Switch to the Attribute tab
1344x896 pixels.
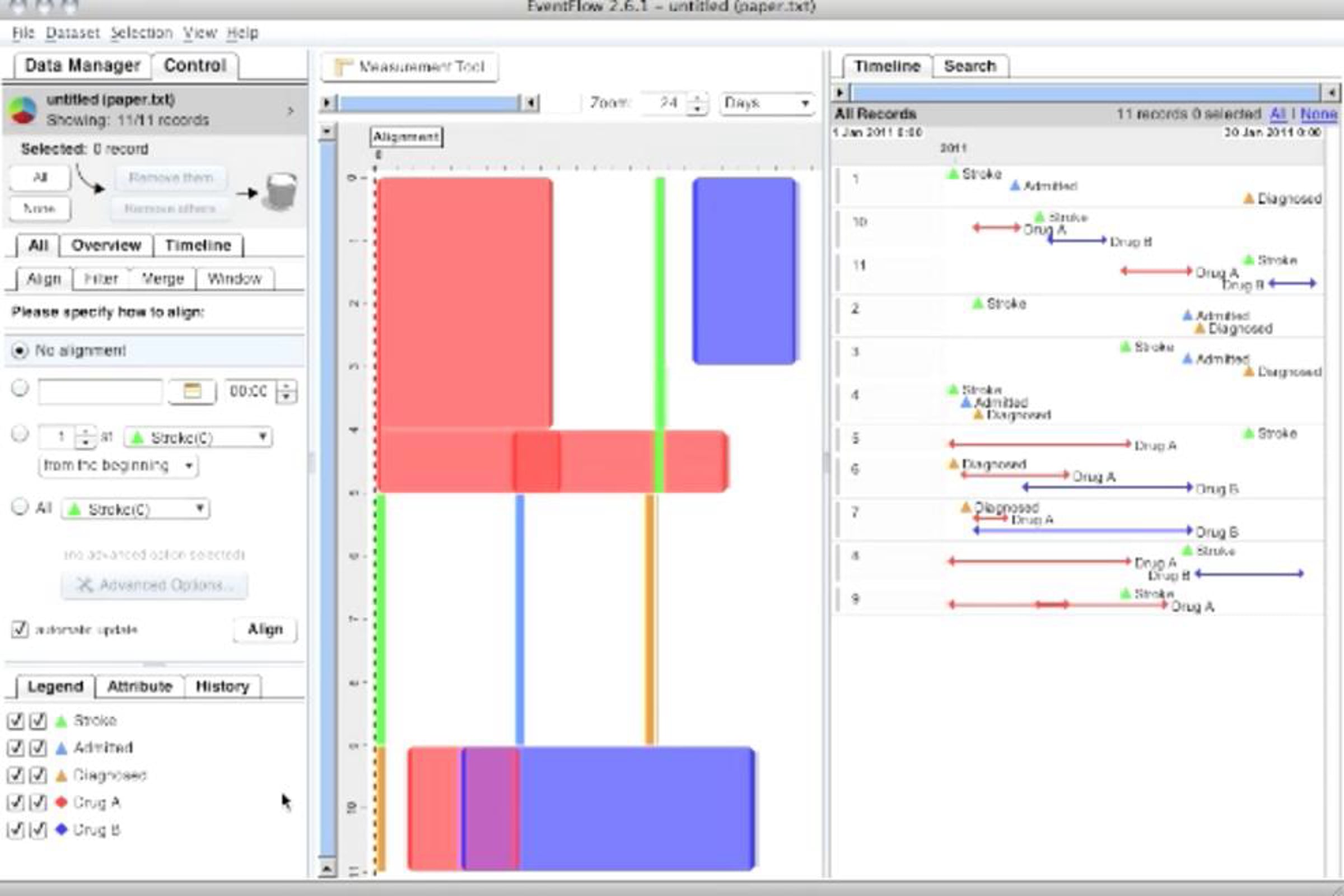tap(139, 687)
